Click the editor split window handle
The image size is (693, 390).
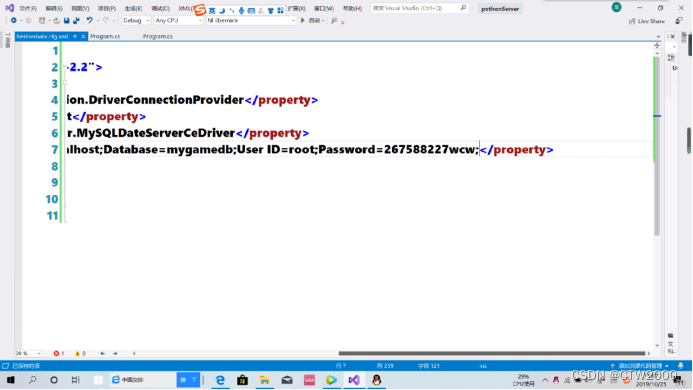coord(657,46)
